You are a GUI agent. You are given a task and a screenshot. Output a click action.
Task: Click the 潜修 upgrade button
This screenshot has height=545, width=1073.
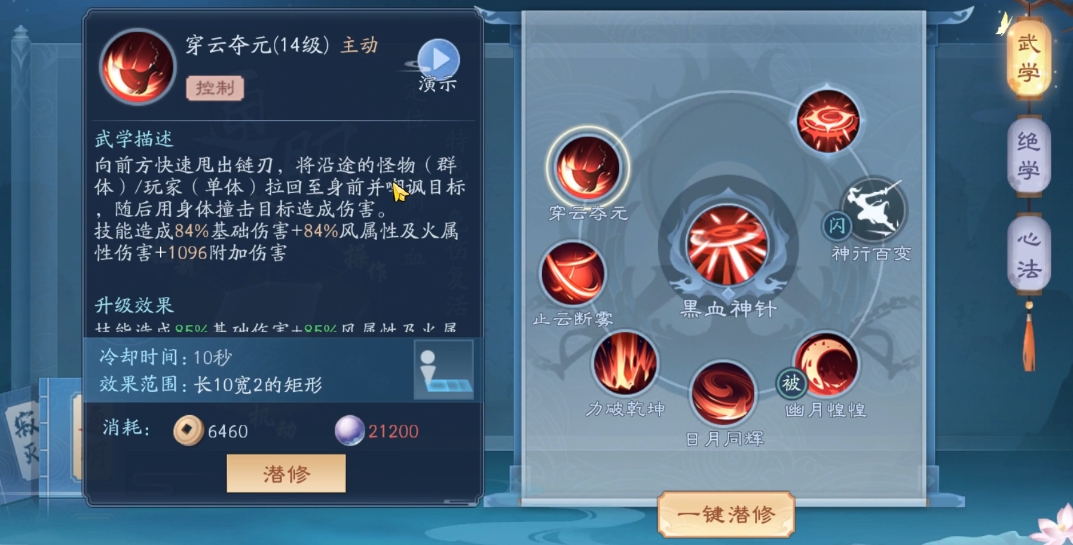click(x=286, y=474)
